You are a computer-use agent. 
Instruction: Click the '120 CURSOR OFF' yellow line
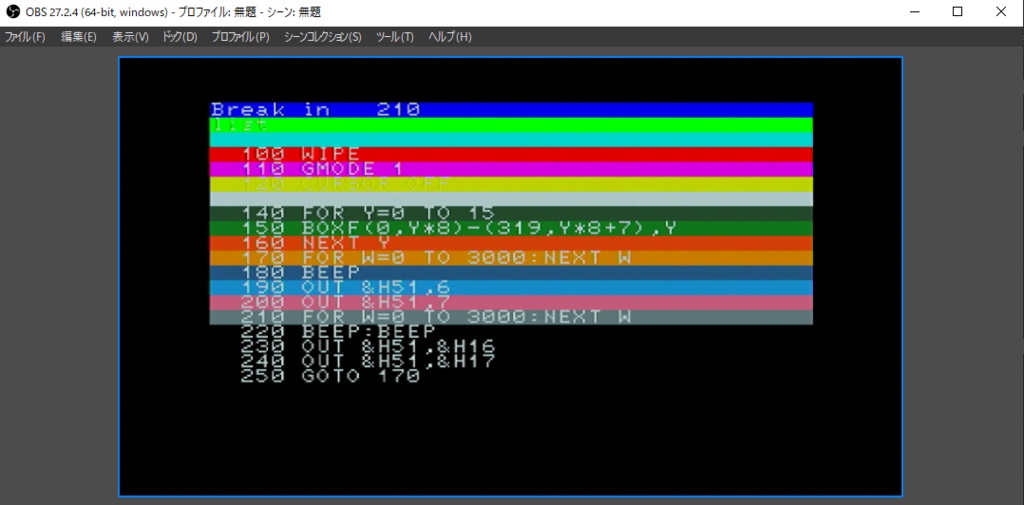coord(511,184)
